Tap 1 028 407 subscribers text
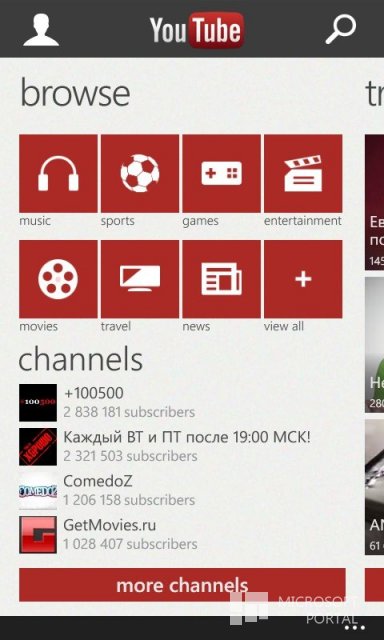 131,544
